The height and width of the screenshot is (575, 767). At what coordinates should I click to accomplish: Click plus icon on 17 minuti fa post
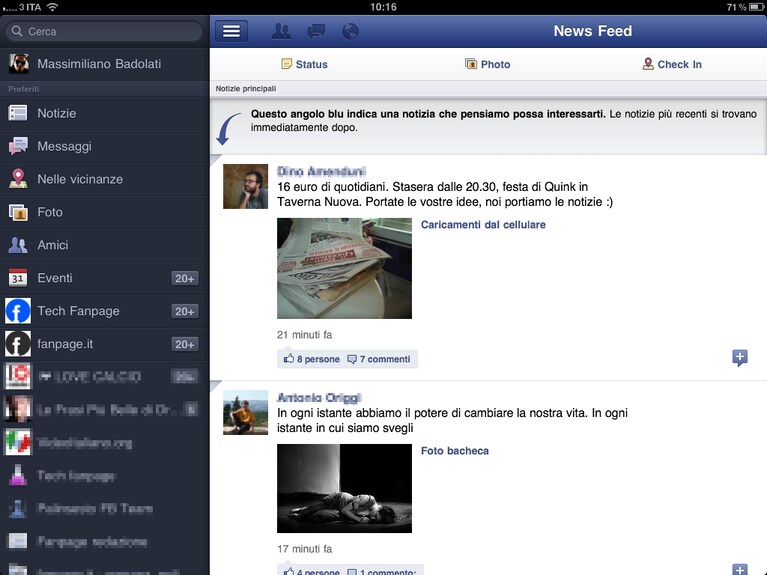(x=740, y=569)
